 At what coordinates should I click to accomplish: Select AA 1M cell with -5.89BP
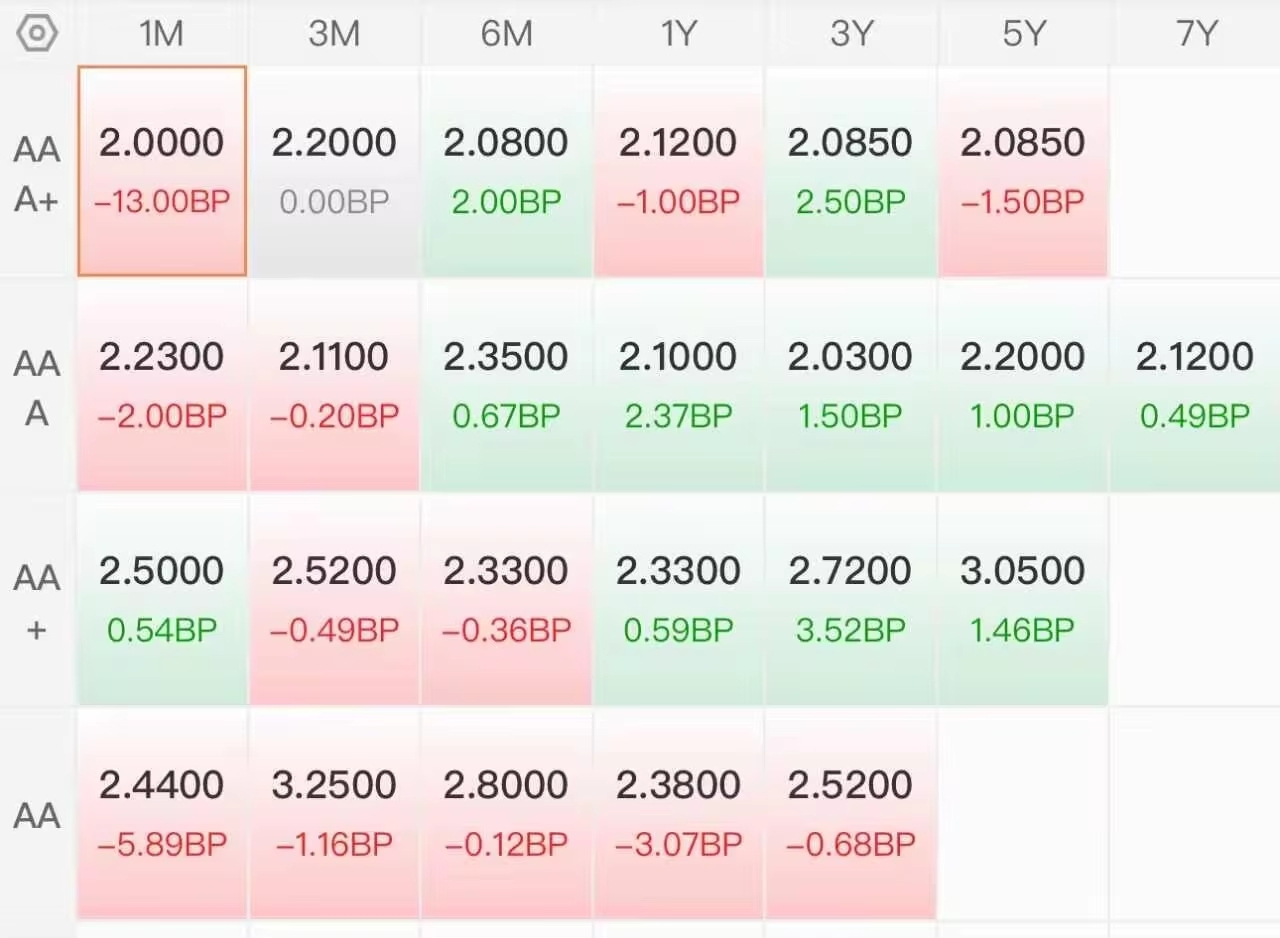(162, 813)
